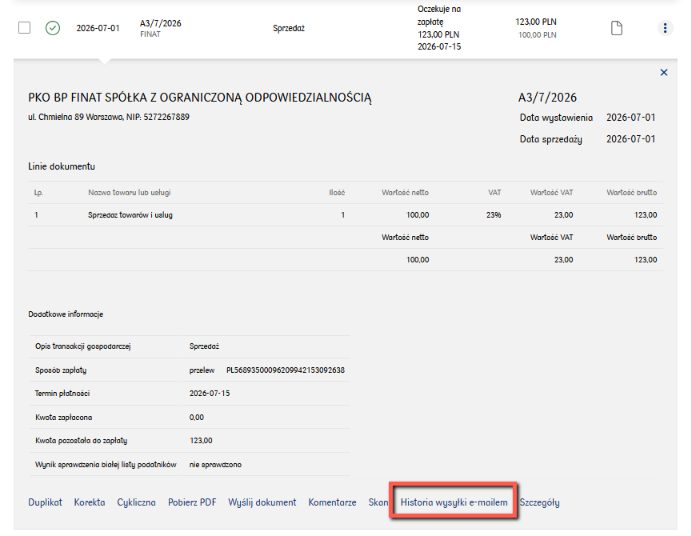Close the invoice details panel with X
Screen dimensions: 691x536
(664, 72)
